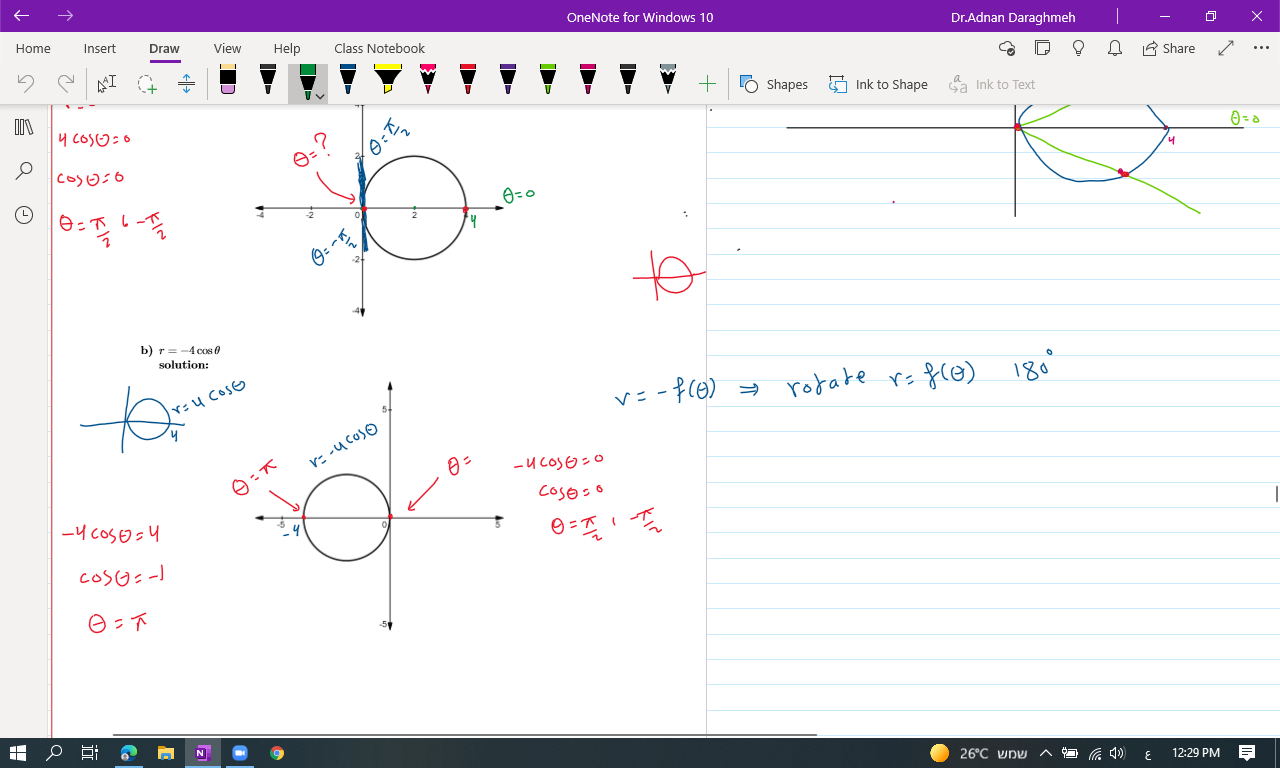The width and height of the screenshot is (1280, 768).
Task: Select the Lasso Select tool
Action: click(147, 85)
